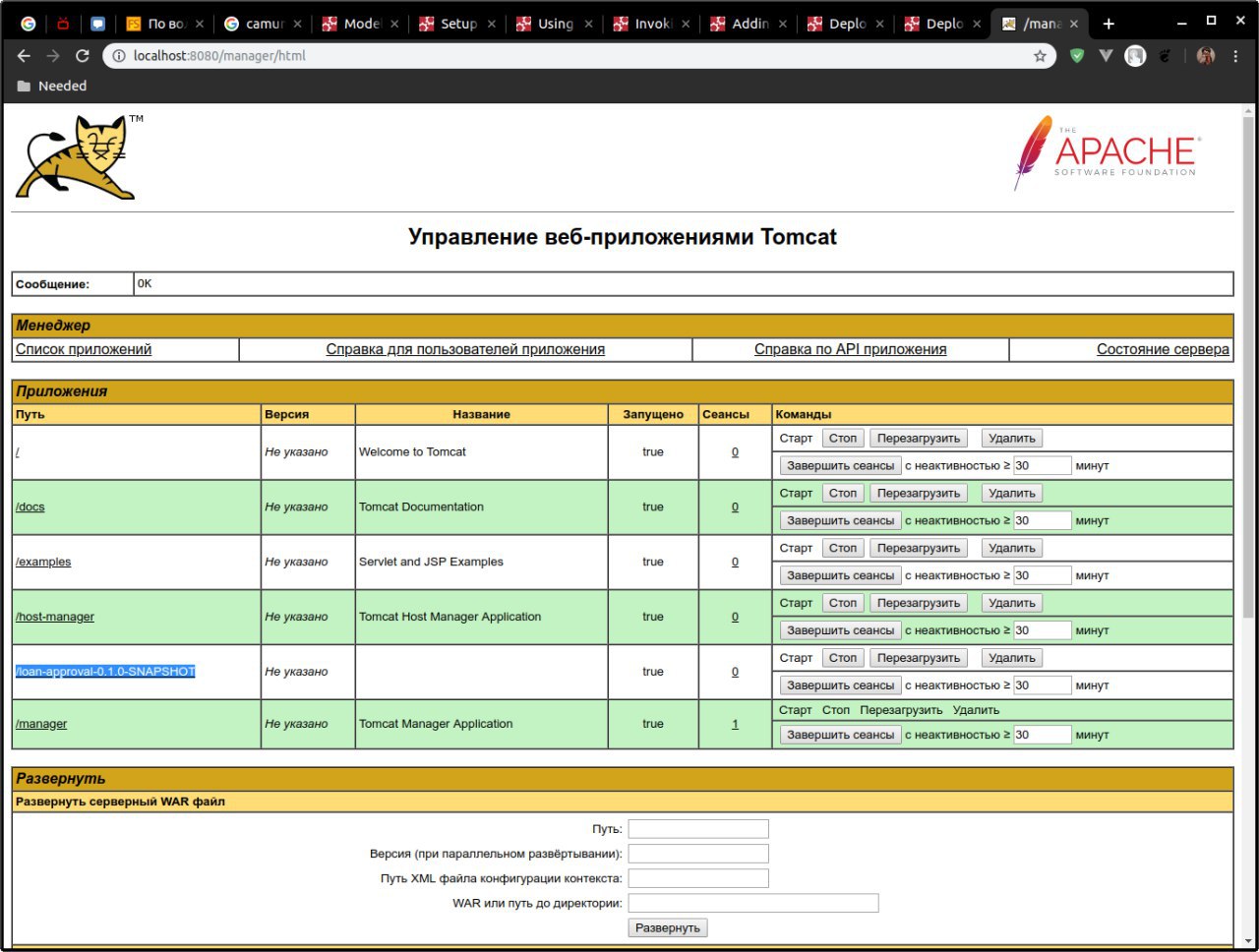Click Завершить сеансы for the /docs app

(x=841, y=521)
